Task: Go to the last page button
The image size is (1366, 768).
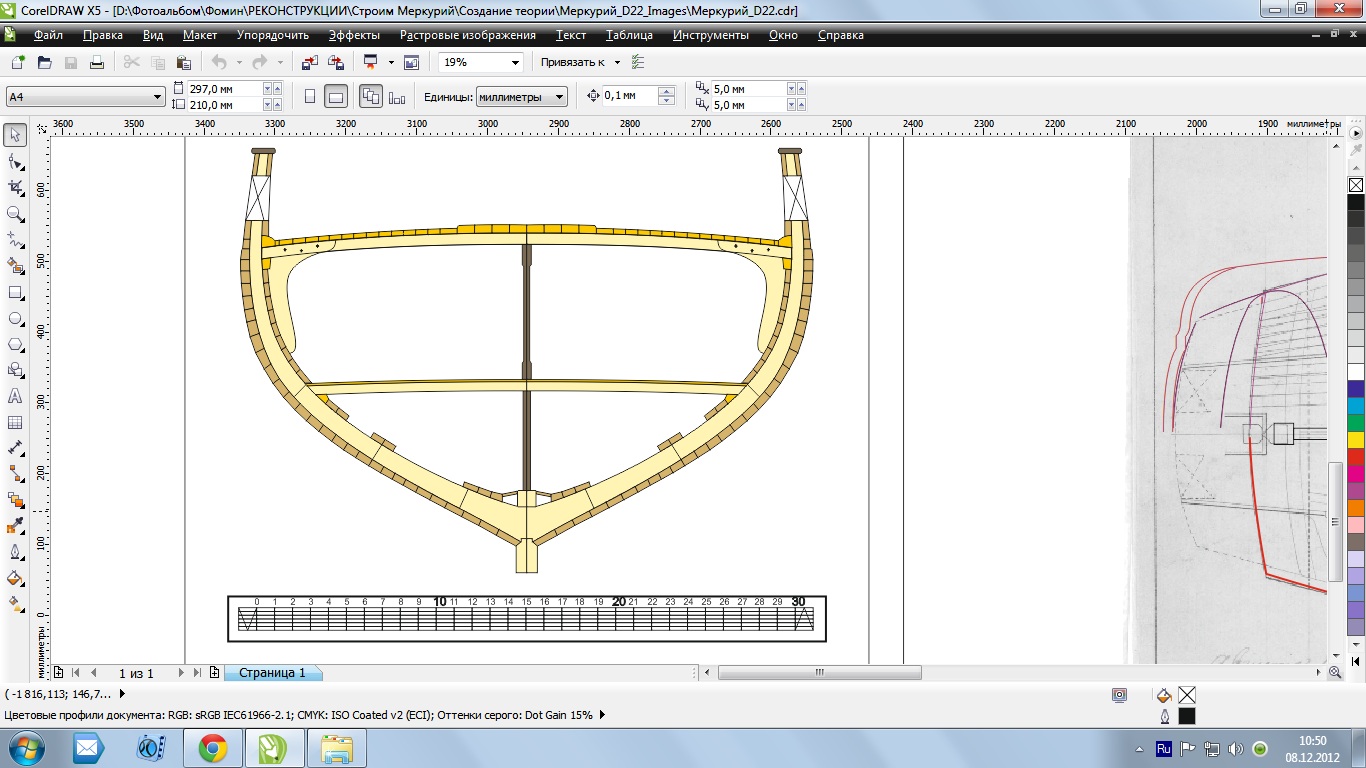Action: tap(197, 673)
